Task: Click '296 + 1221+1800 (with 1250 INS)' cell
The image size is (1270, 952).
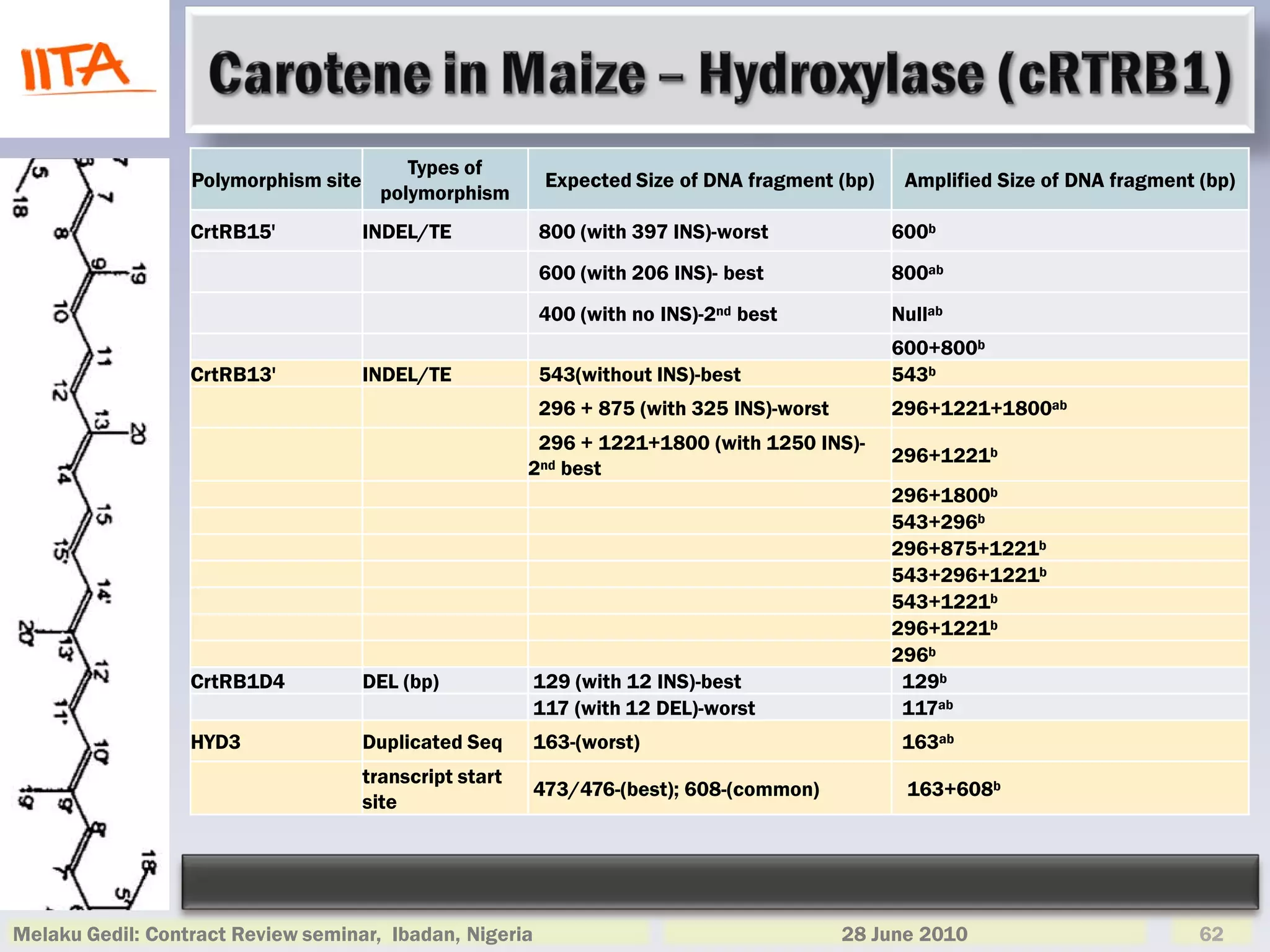Action: point(709,455)
